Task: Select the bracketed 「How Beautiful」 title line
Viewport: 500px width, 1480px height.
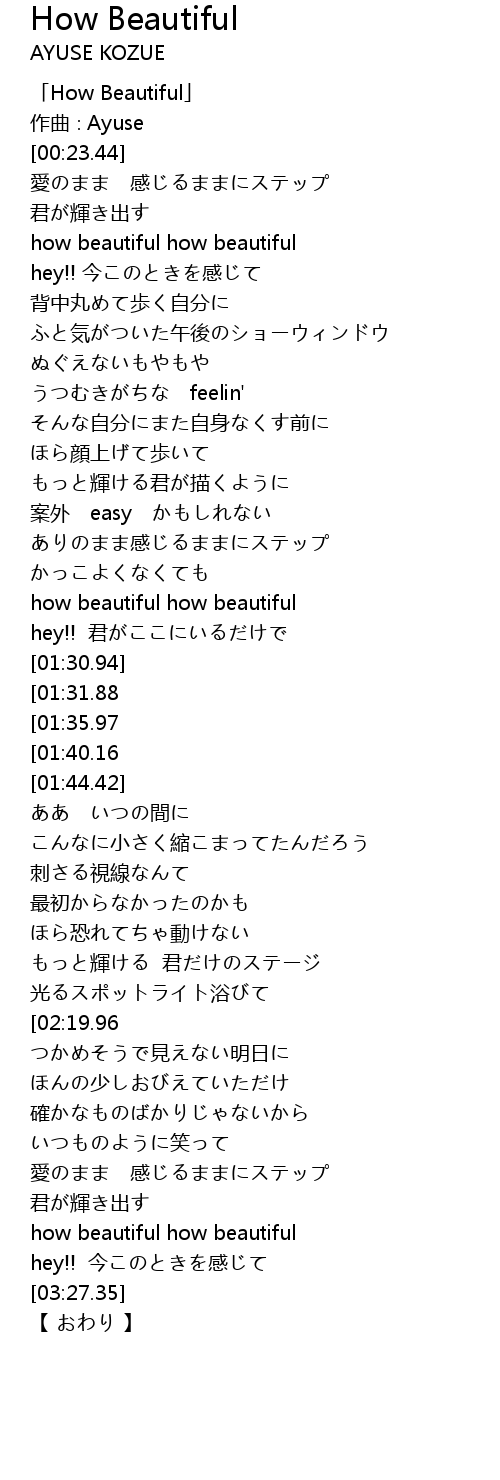Action: click(113, 93)
